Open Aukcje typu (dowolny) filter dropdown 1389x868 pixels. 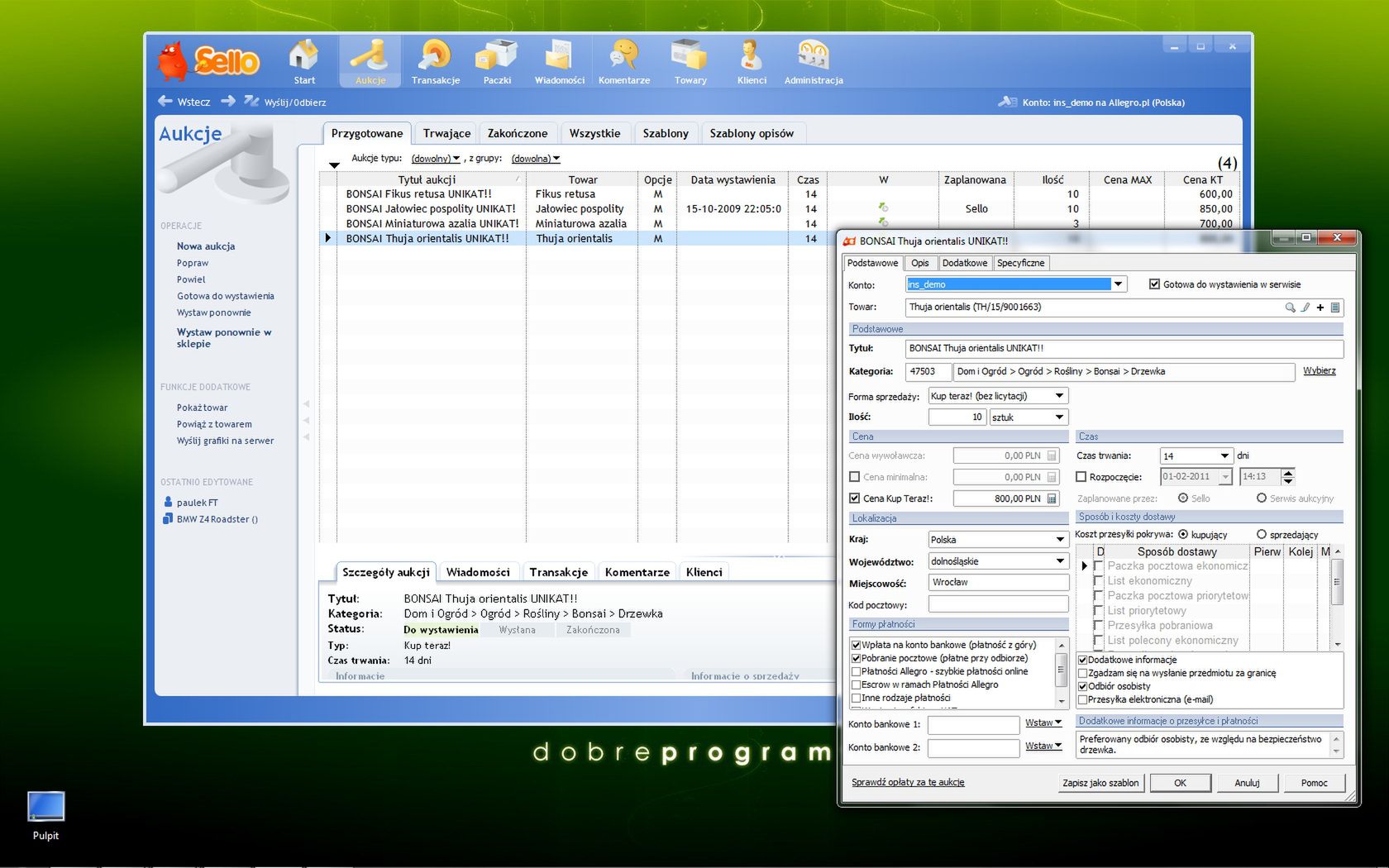[x=435, y=159]
